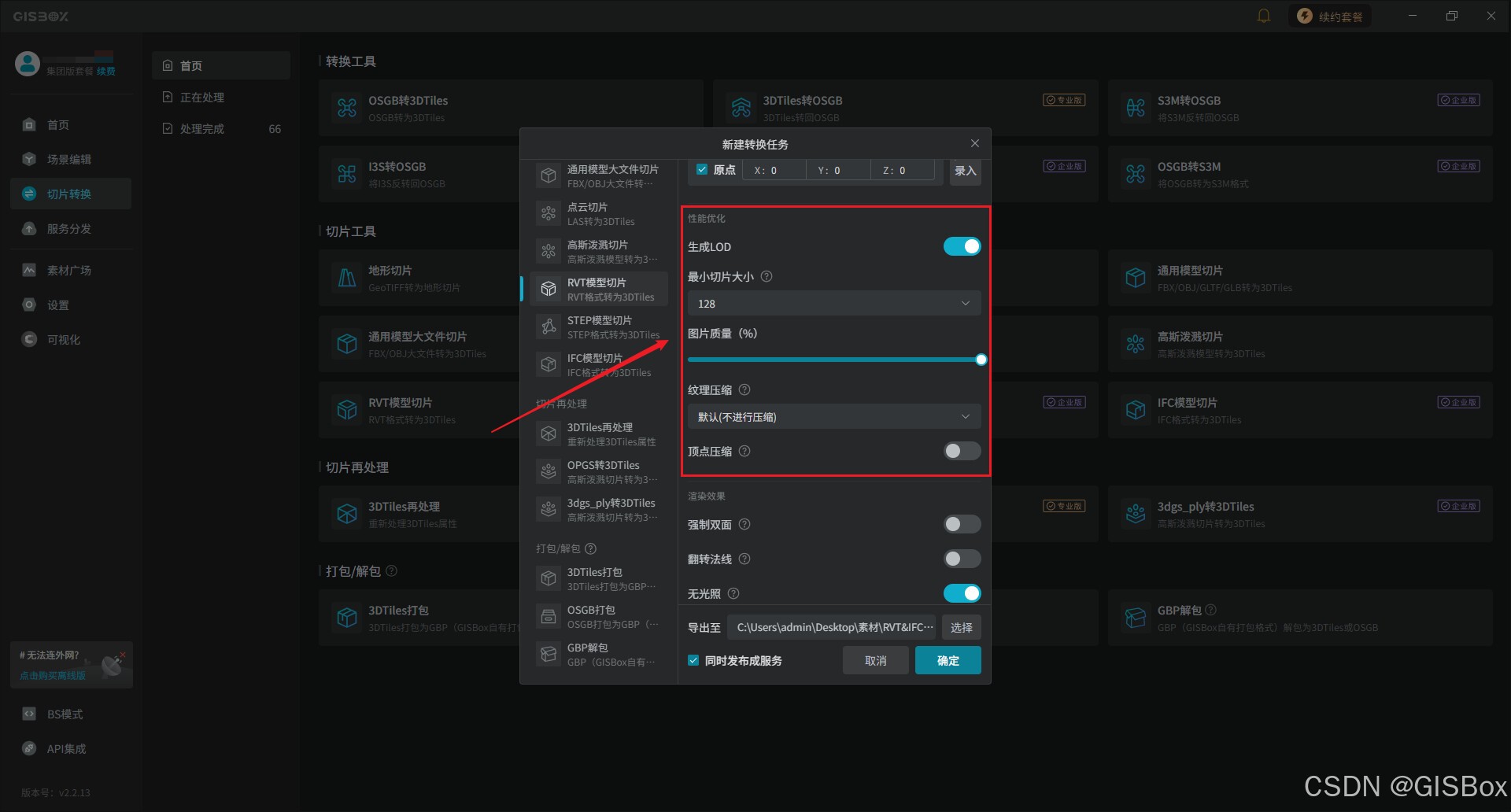Select 通用模型大文件切片 in the dialog list
Image resolution: width=1511 pixels, height=812 pixels.
[599, 175]
